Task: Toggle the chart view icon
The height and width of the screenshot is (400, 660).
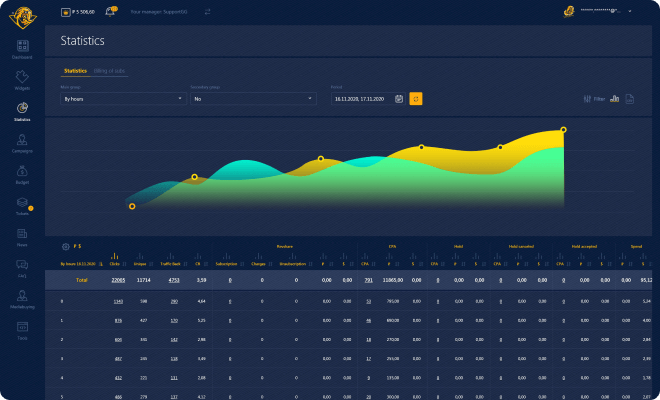Action: (615, 99)
